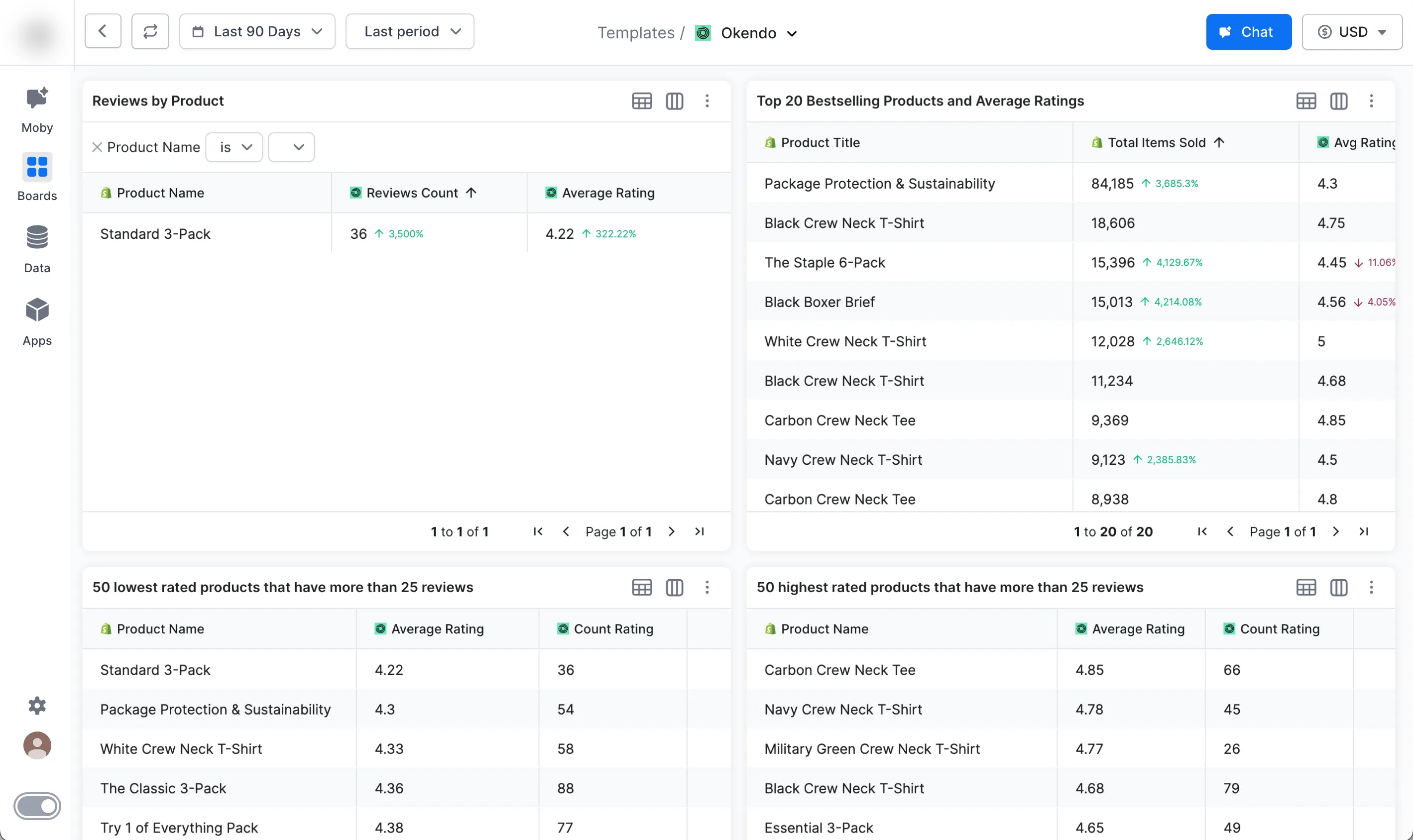Open the 'is' filter operator dropdown
The image size is (1413, 840).
click(x=234, y=147)
